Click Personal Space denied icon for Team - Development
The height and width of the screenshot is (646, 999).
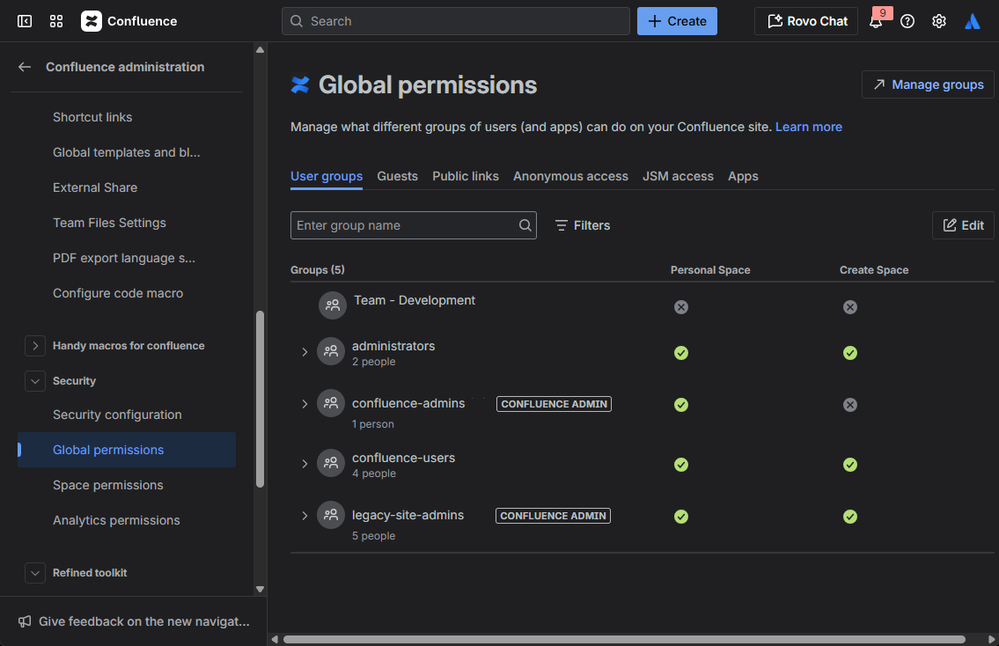pos(681,307)
